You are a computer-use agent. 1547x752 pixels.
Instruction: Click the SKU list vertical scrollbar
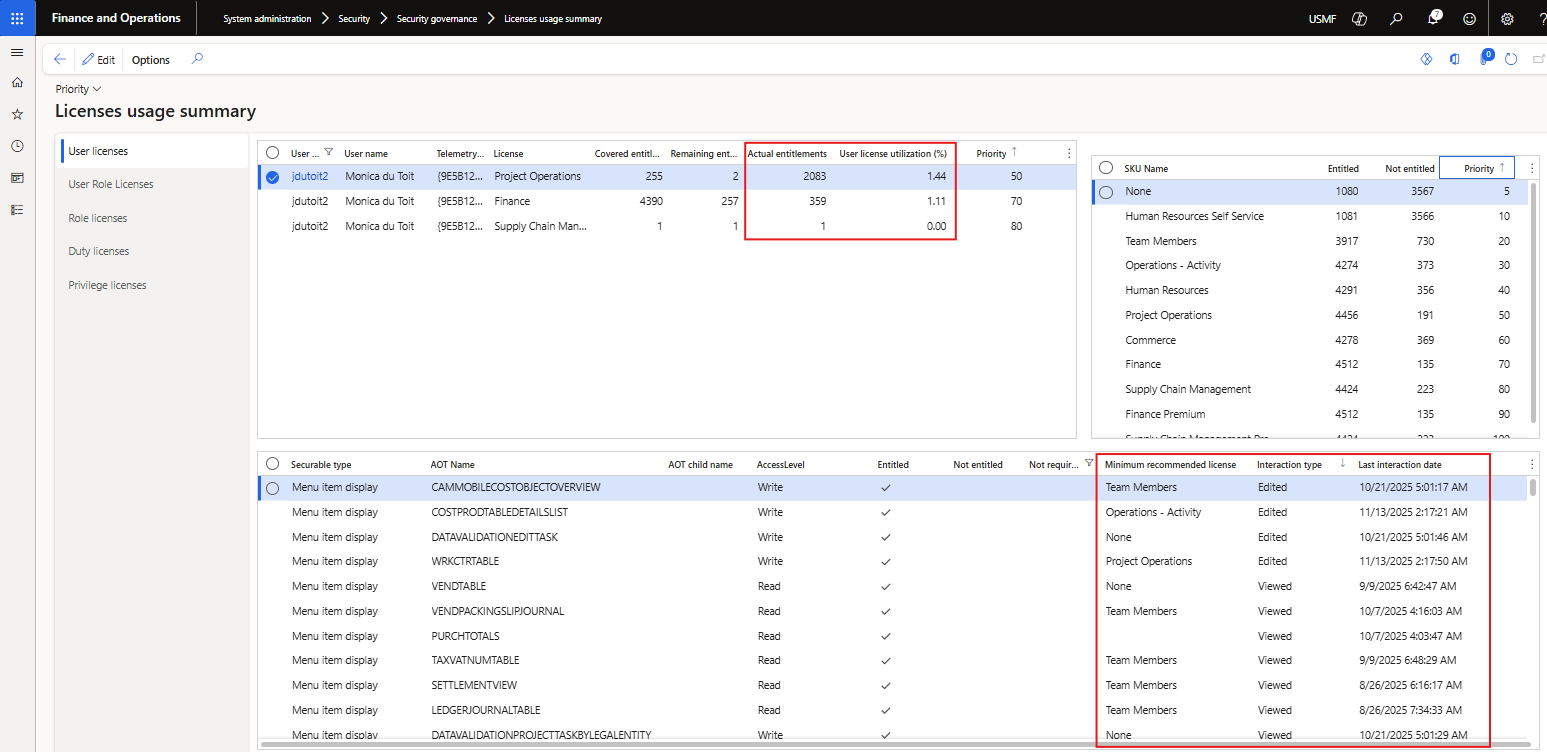[x=1534, y=300]
